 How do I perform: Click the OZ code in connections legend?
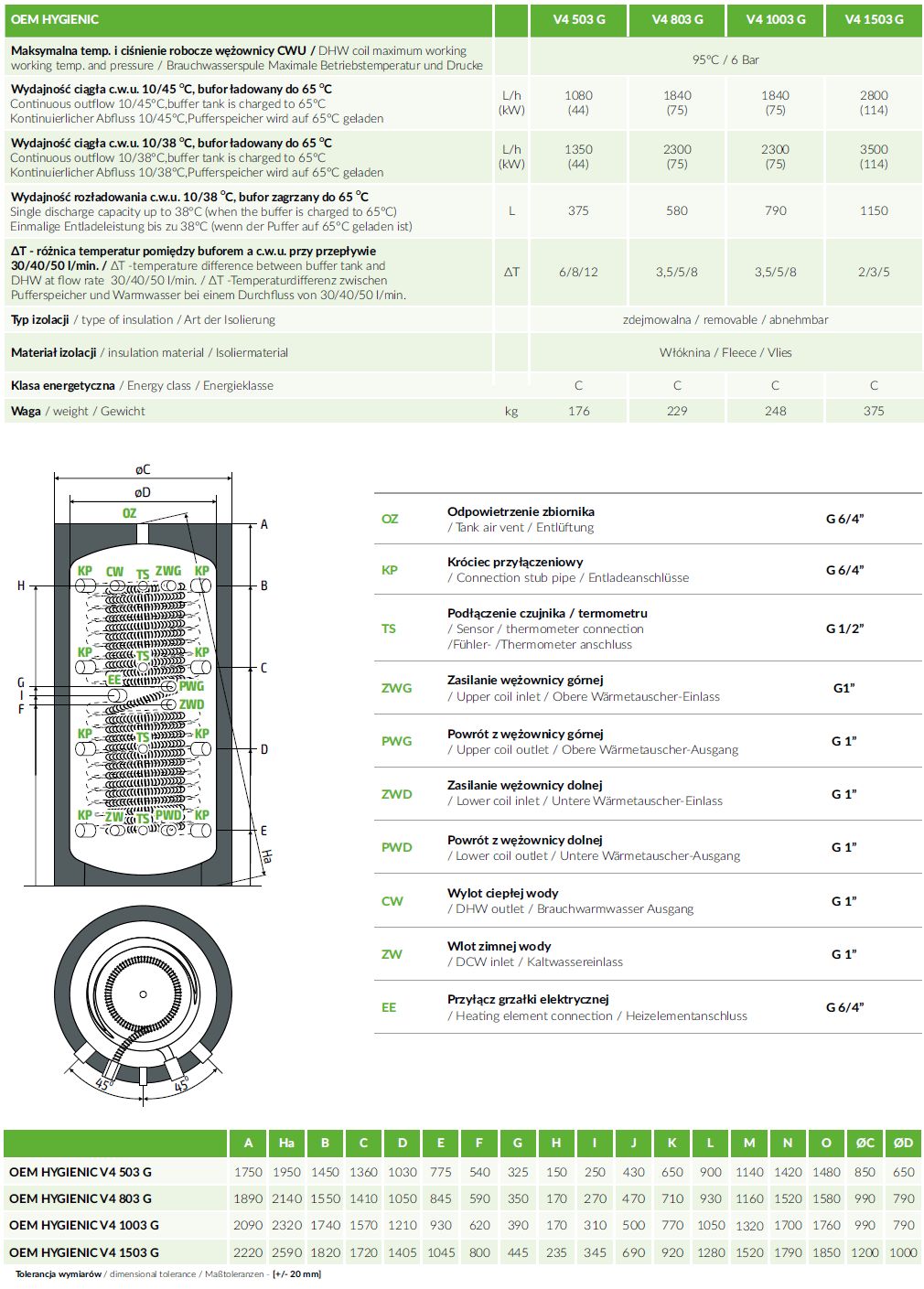coord(390,519)
